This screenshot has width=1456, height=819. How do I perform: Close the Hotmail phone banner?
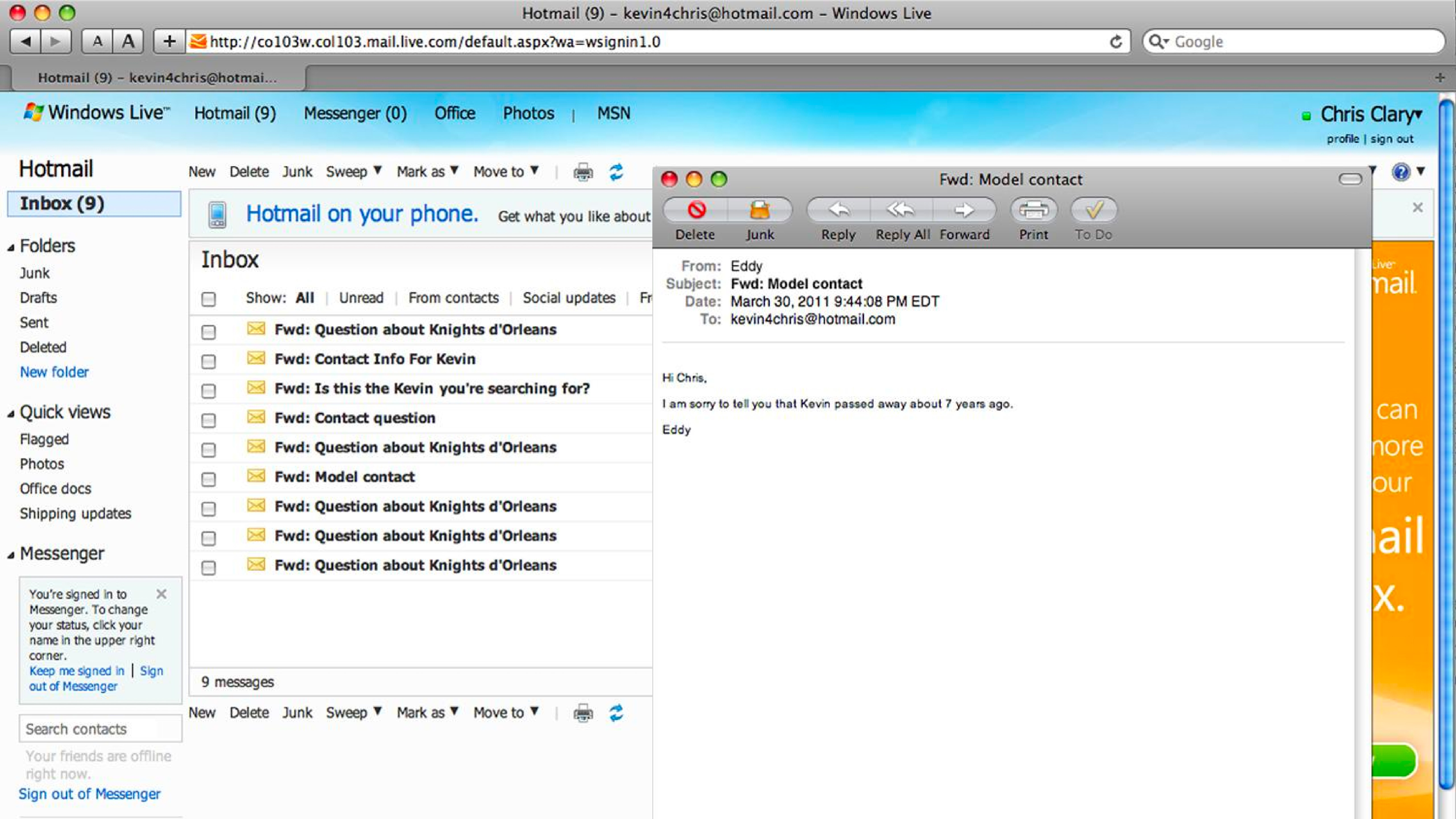(x=1418, y=207)
